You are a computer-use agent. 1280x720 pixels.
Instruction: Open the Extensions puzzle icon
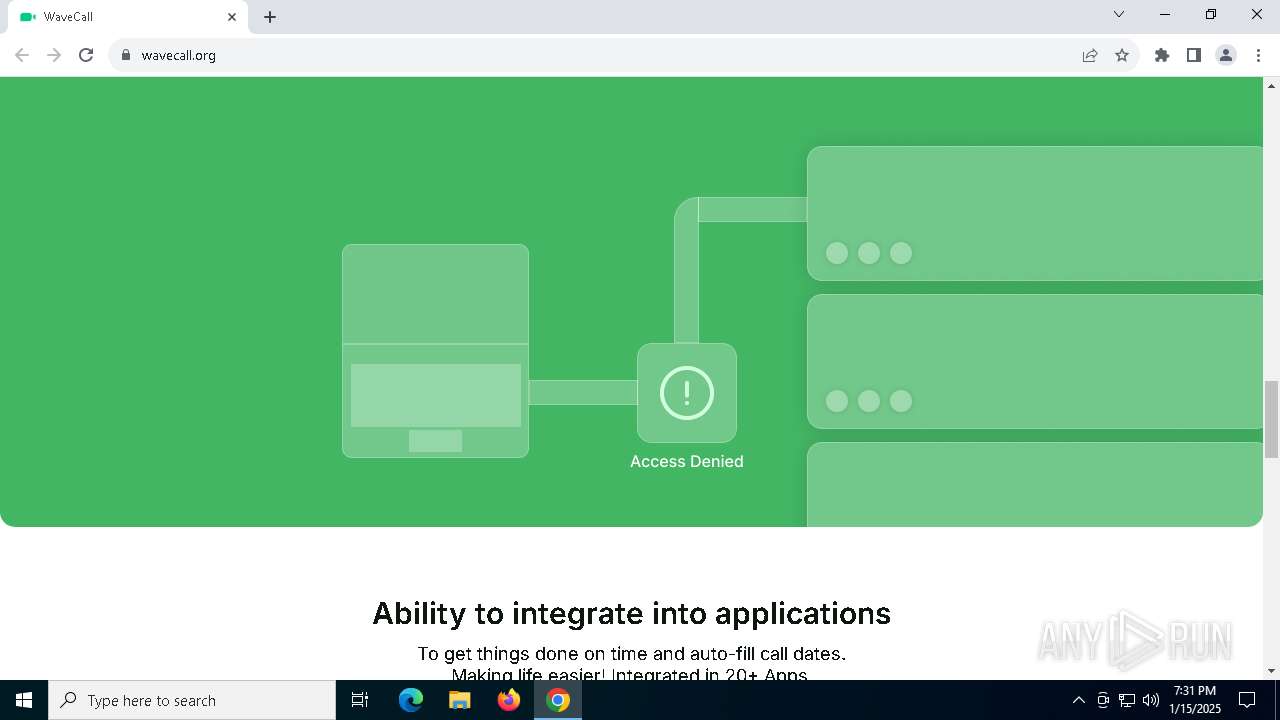click(1162, 55)
